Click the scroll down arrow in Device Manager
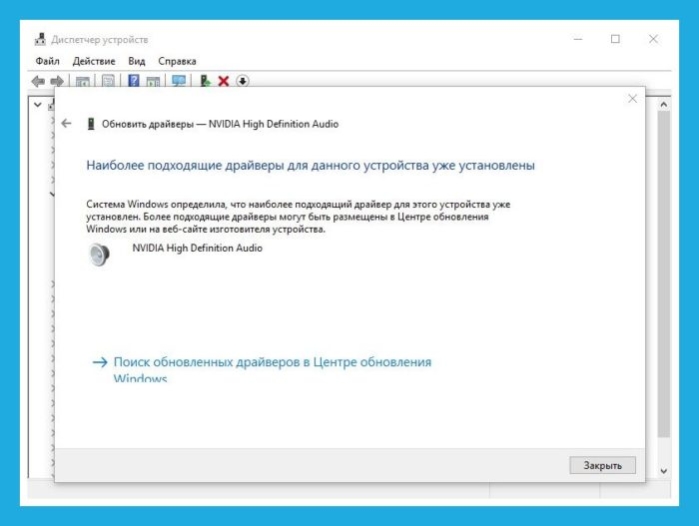 tap(664, 471)
